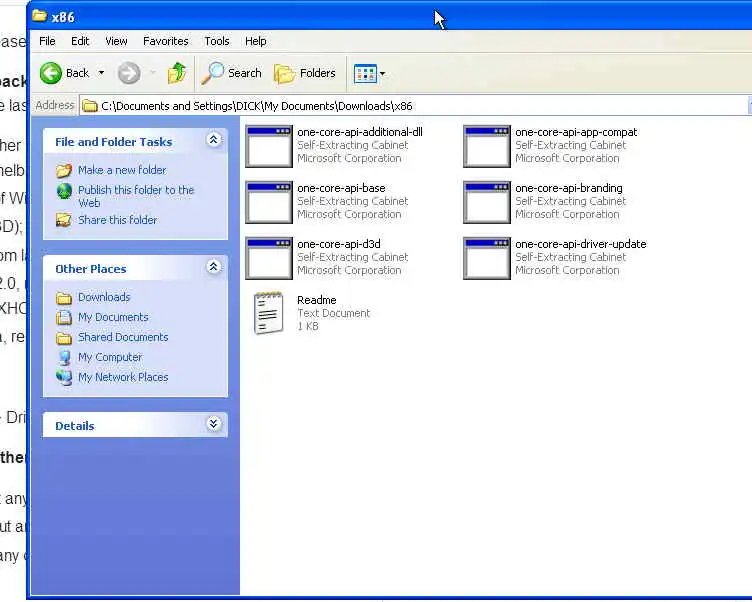Open the Tools menu
Screen dimensions: 752x602
point(217,41)
